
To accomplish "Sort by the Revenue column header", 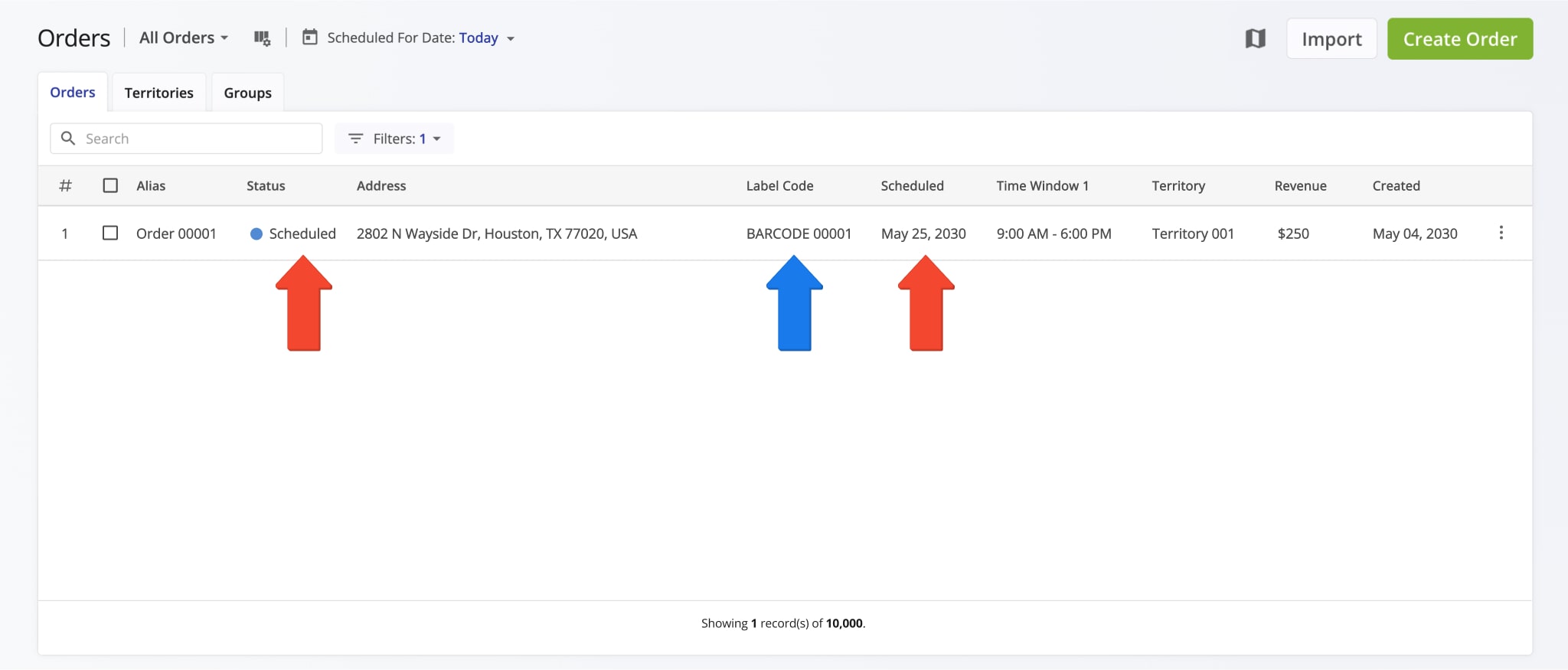I will point(1300,185).
